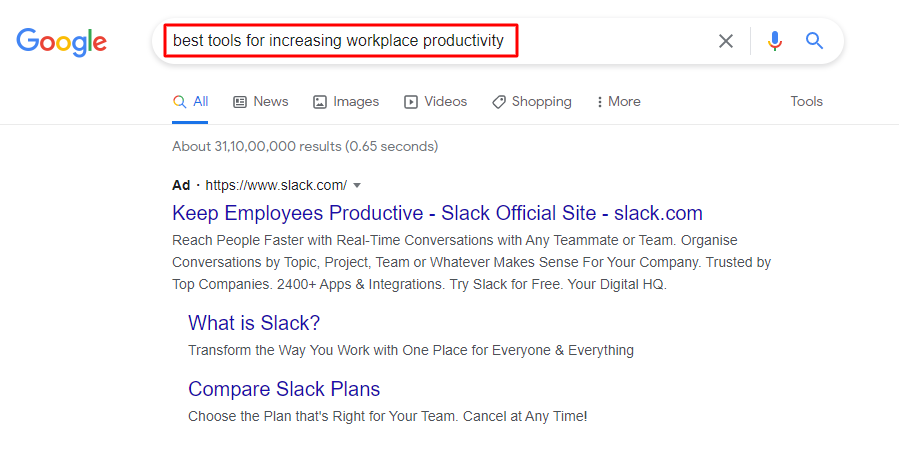Switch to the Images tab

(346, 102)
